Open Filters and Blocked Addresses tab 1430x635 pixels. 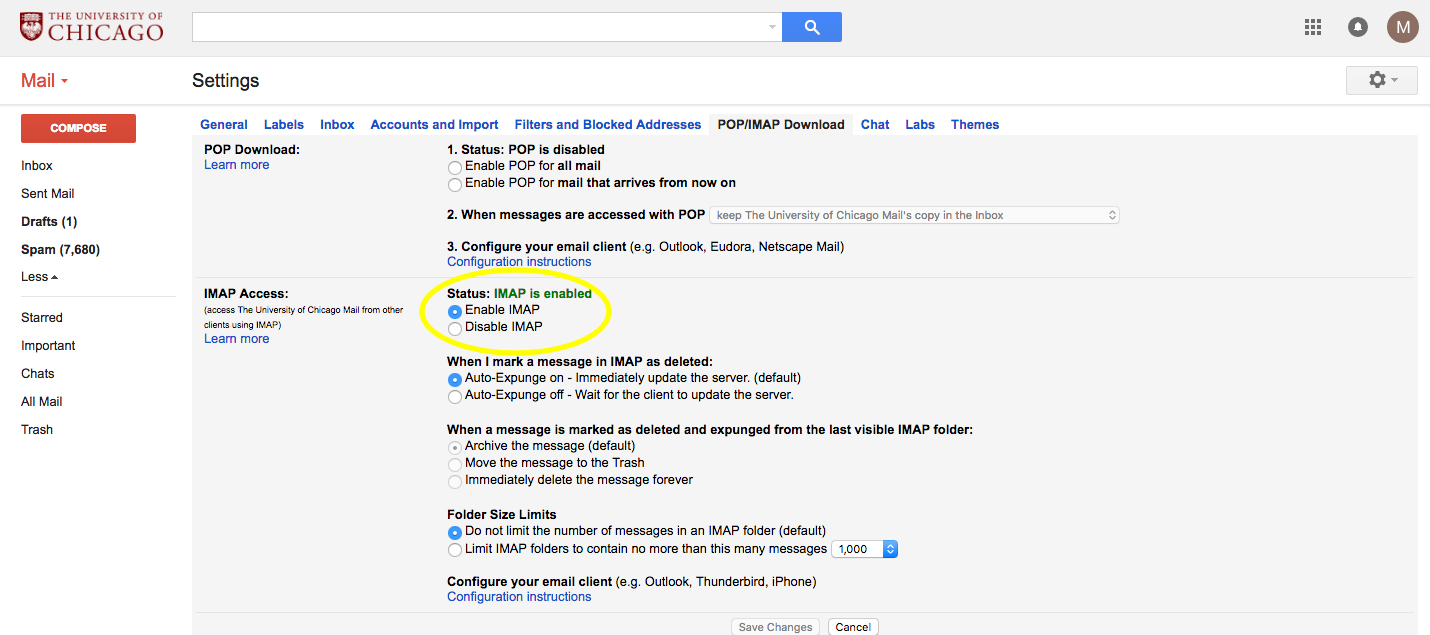tap(608, 125)
